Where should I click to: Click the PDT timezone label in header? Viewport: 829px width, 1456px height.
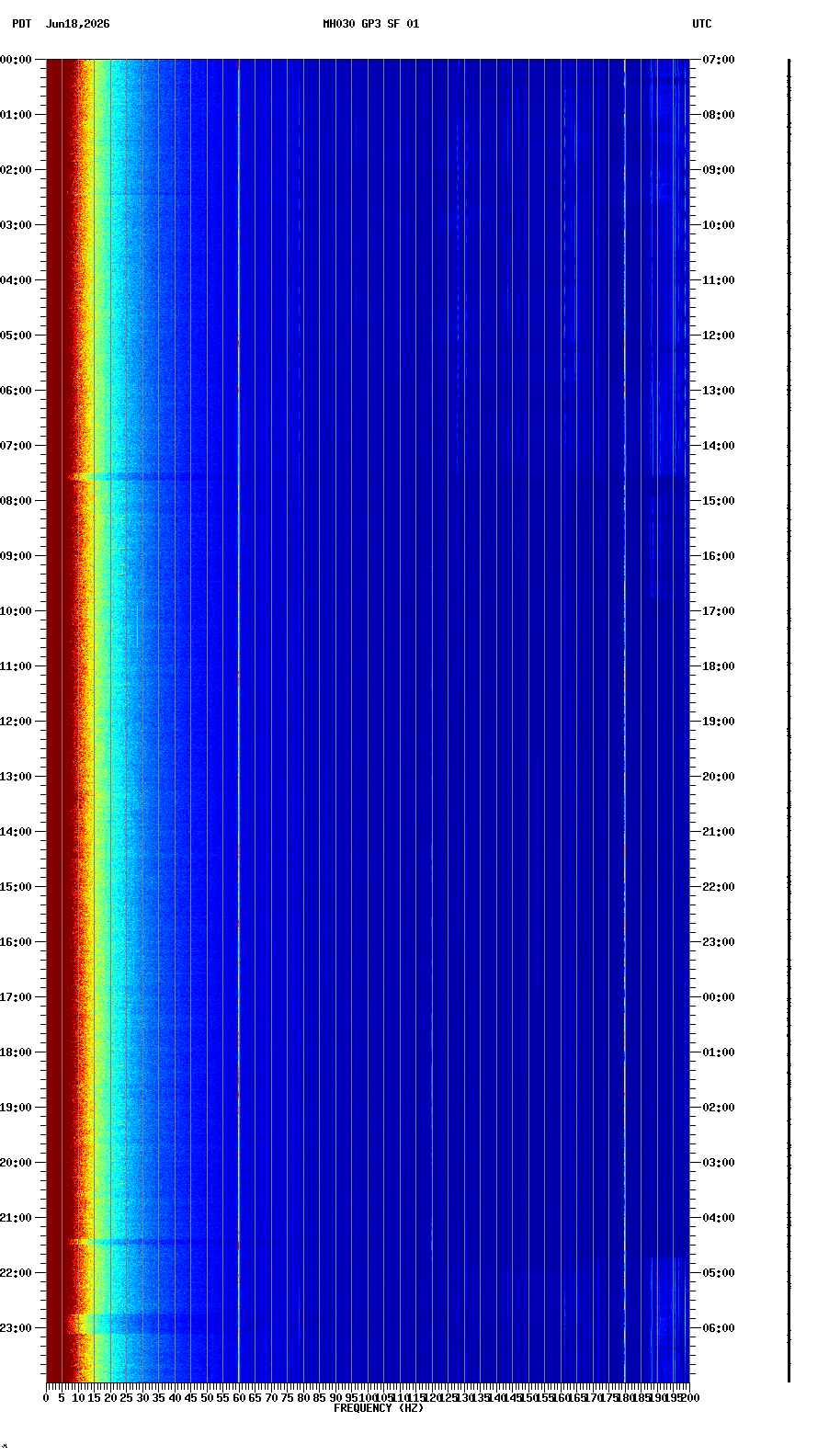21,24
